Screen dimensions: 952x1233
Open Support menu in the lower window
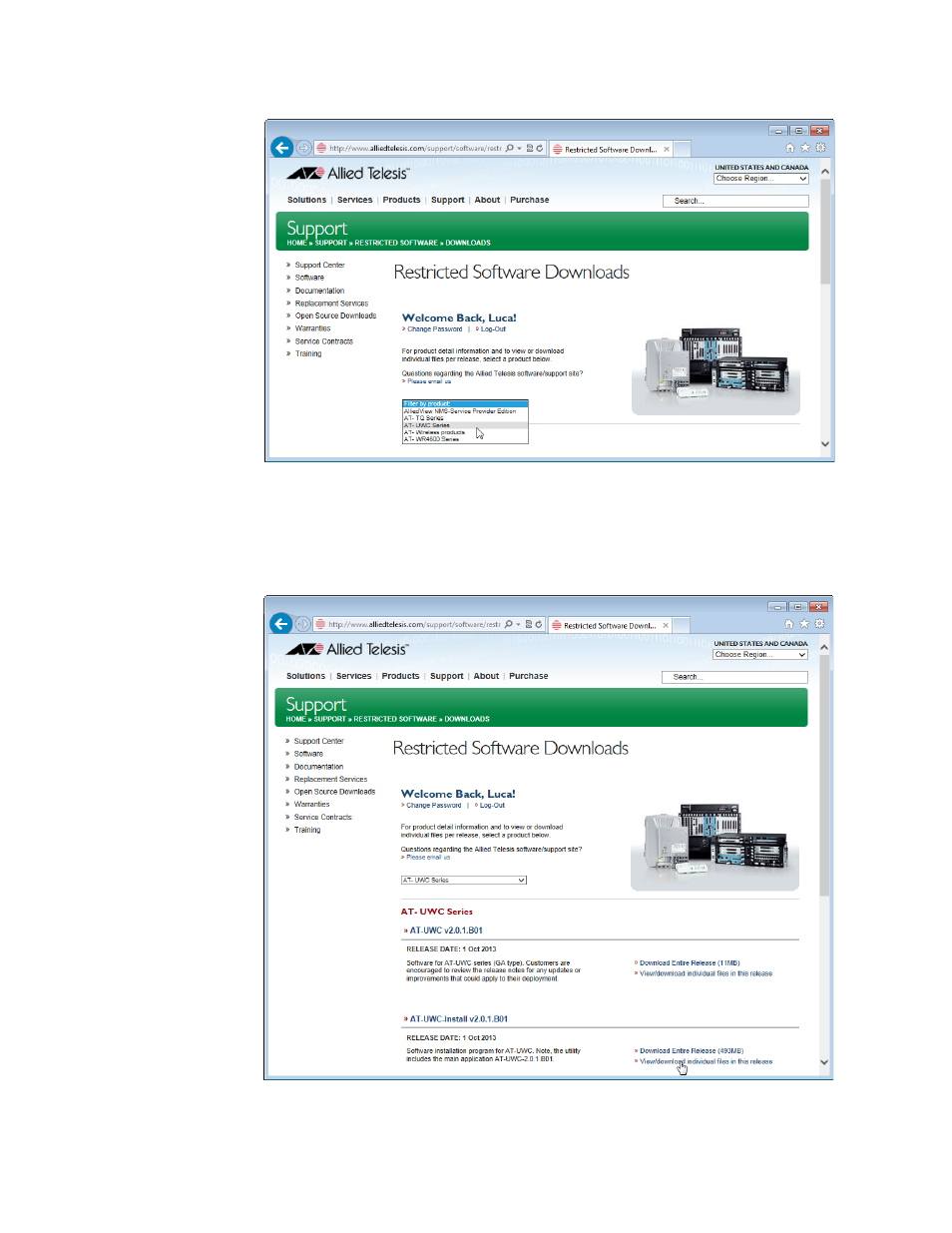click(x=446, y=676)
